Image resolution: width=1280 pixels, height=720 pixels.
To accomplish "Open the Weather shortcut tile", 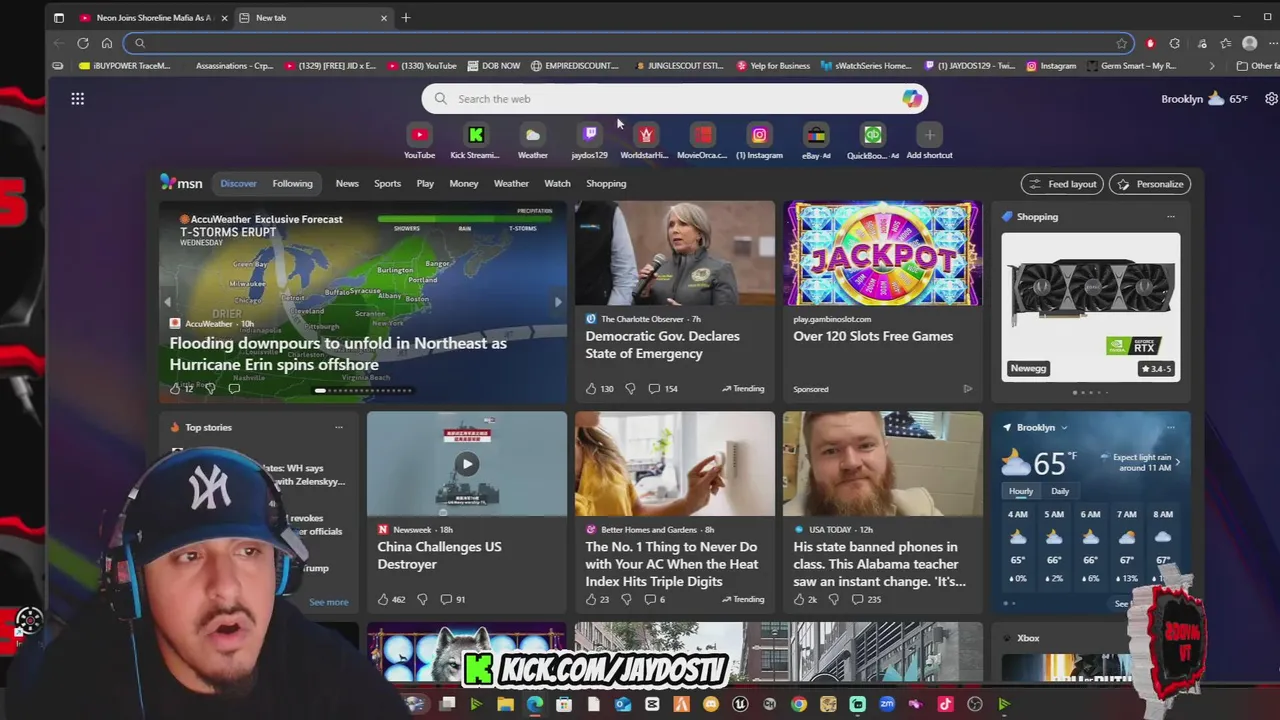I will pos(533,141).
